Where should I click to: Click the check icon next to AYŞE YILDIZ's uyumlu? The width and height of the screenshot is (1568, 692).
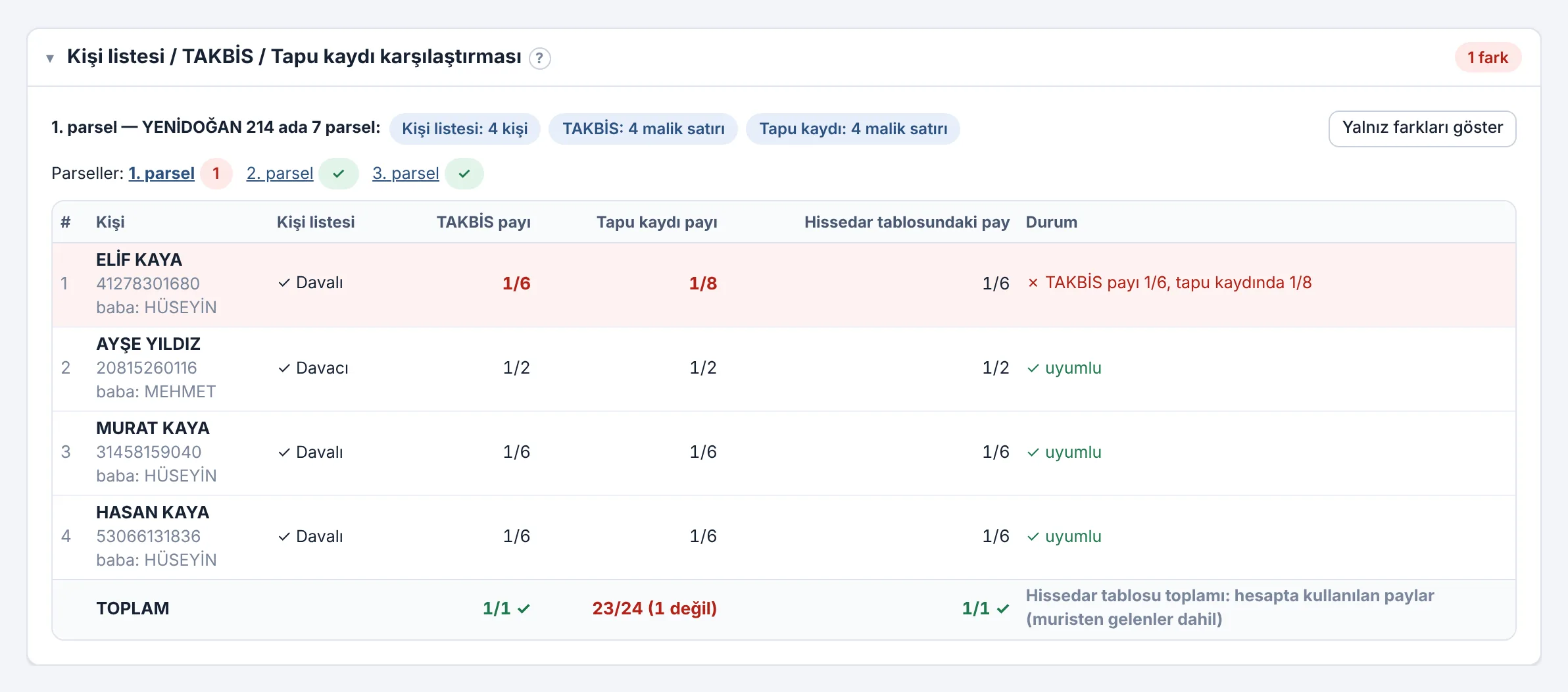[1033, 368]
